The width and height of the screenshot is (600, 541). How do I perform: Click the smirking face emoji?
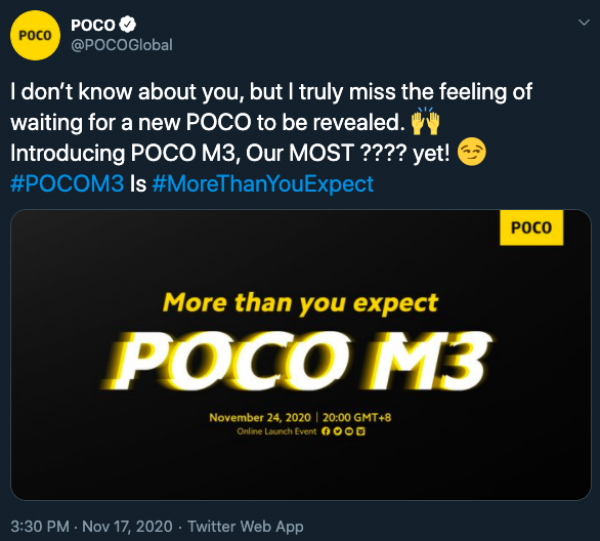tap(472, 152)
